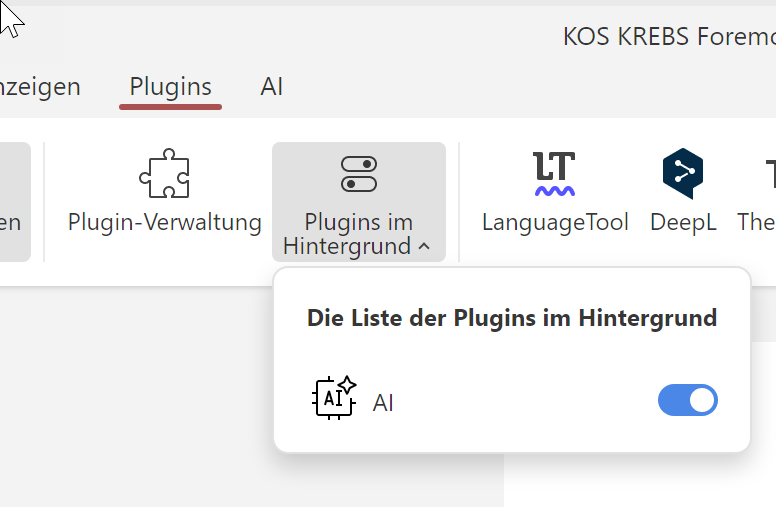
Task: Click the KOS KREBS document title
Action: click(668, 37)
